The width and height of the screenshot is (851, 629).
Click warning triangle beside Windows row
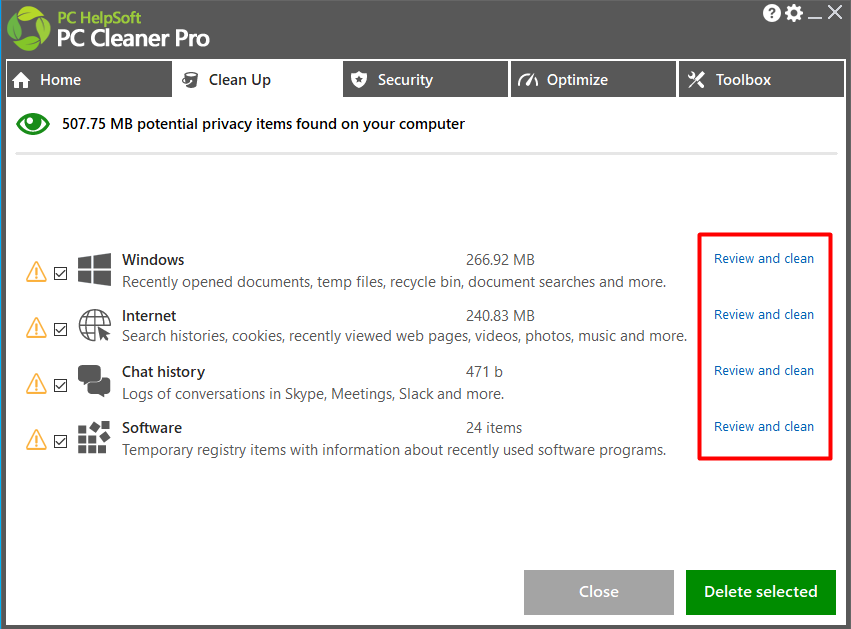coord(36,272)
